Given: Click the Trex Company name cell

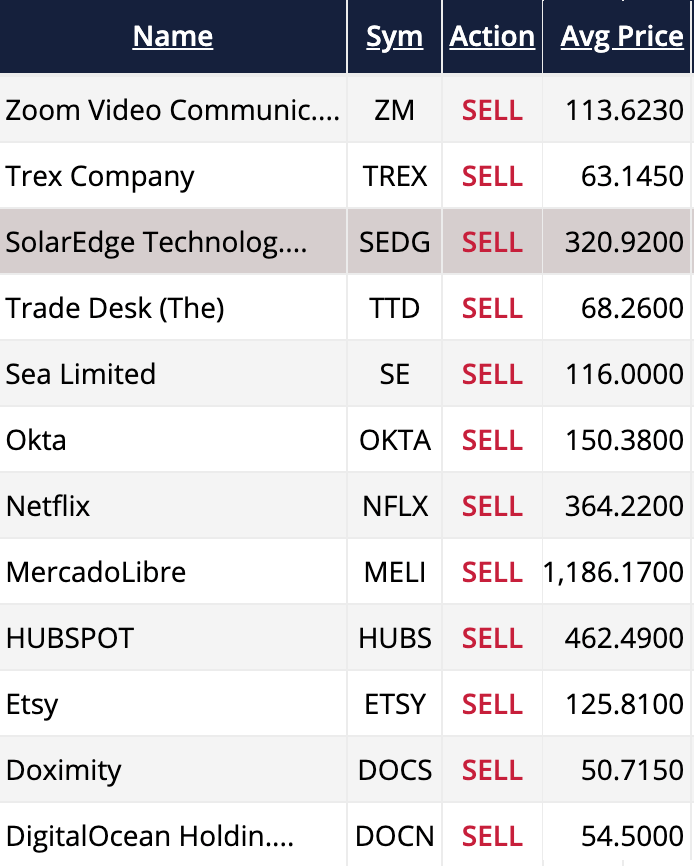Looking at the screenshot, I should tap(100, 177).
